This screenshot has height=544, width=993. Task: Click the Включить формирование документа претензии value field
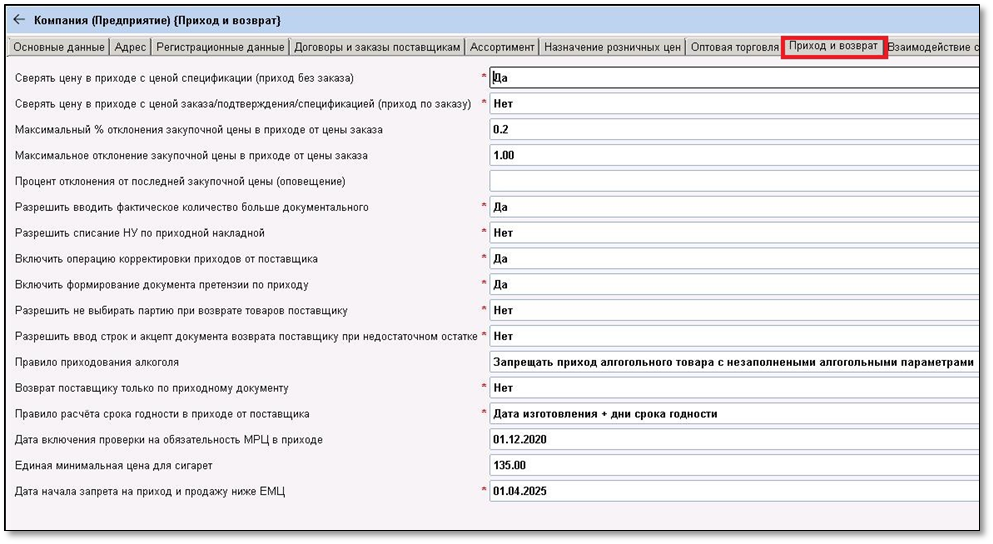pos(733,284)
